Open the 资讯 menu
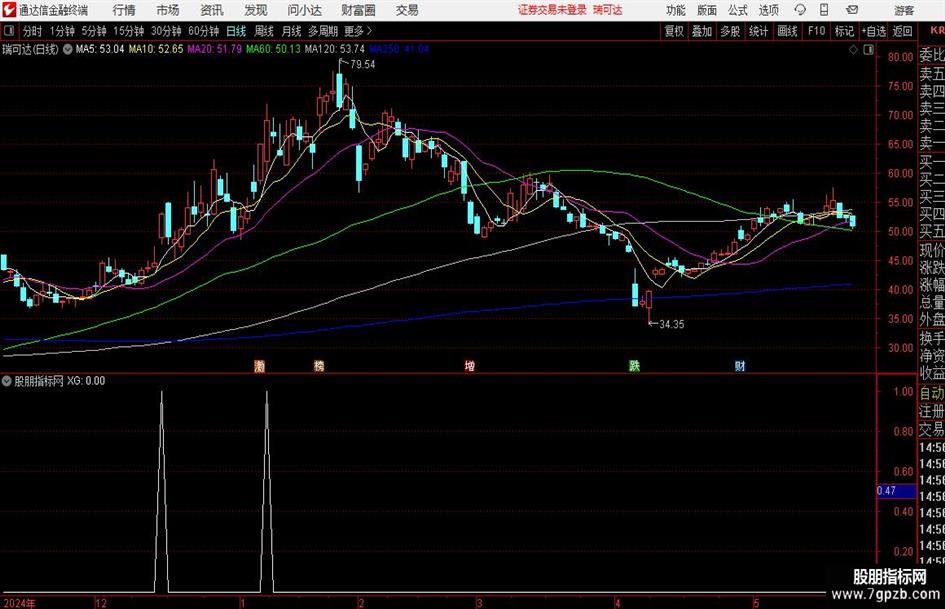 tap(212, 10)
